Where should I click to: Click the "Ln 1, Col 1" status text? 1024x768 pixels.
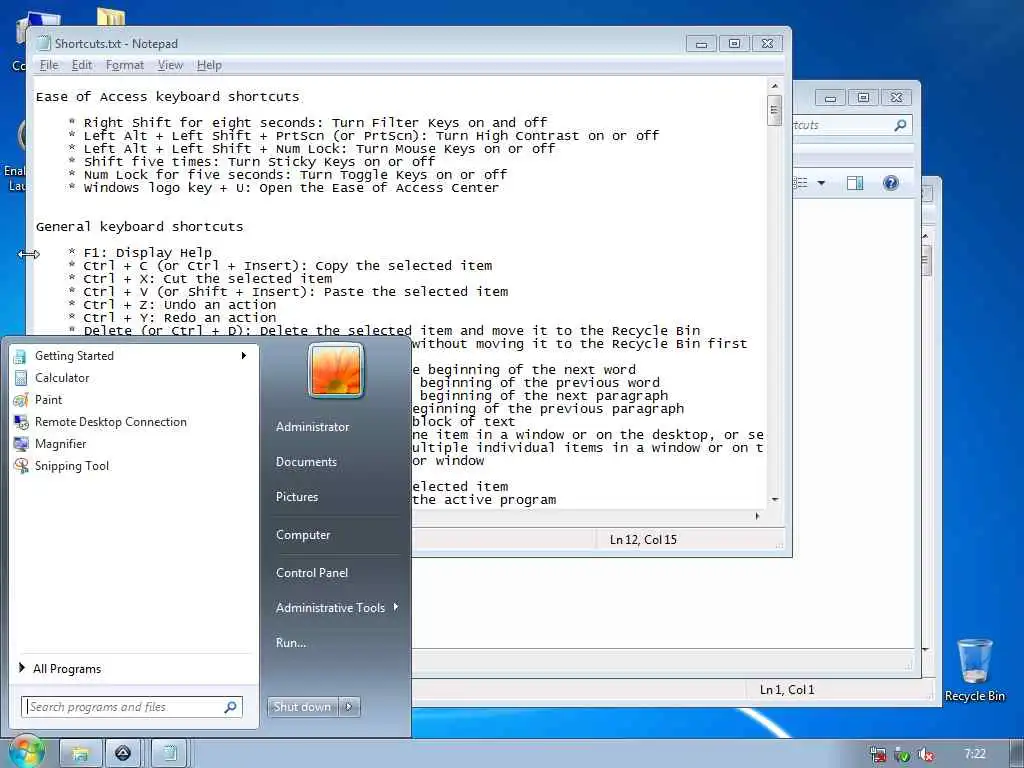(787, 690)
